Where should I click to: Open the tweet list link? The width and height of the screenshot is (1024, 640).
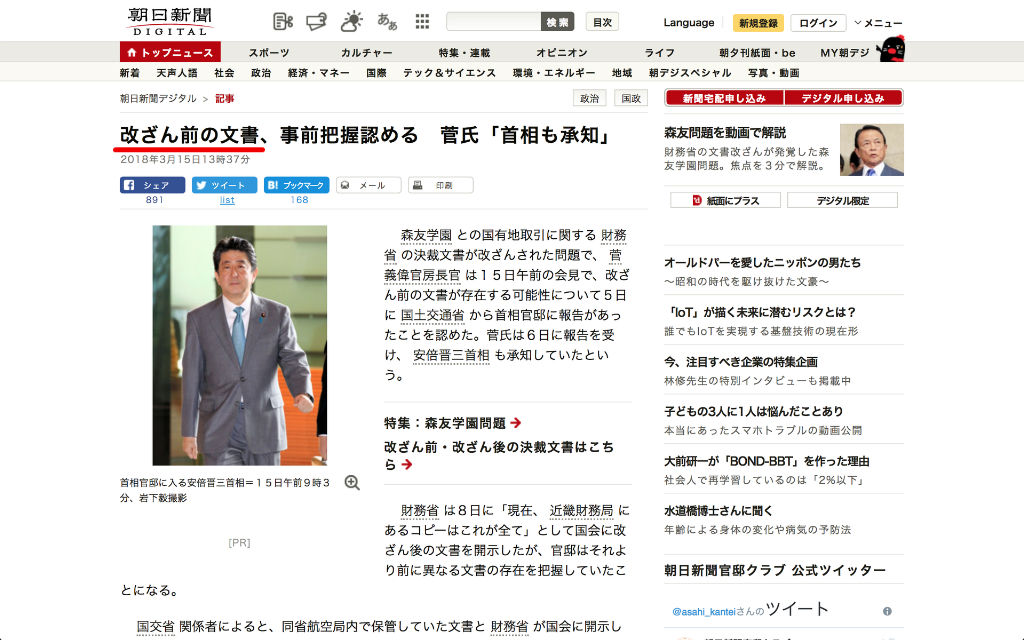pos(227,200)
